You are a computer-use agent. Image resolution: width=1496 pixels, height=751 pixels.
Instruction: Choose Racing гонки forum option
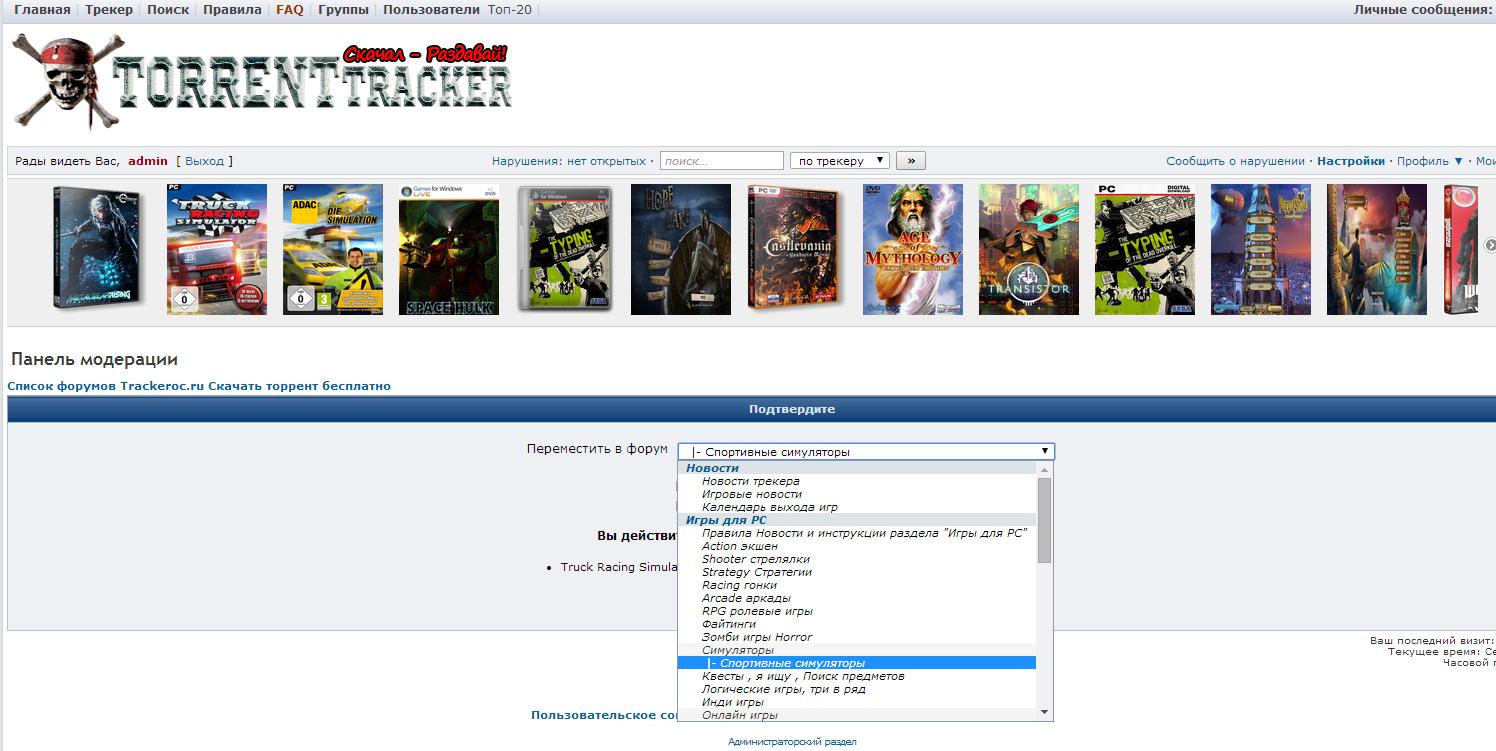click(x=739, y=585)
